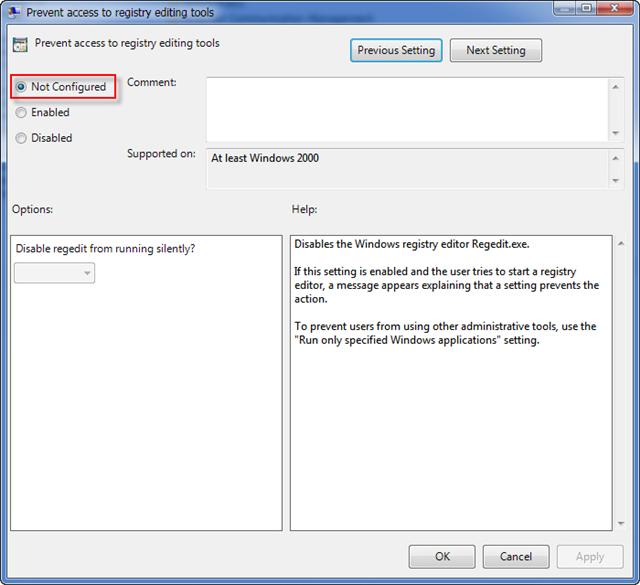The height and width of the screenshot is (585, 640).
Task: Click the title bar window icon
Action: coord(14,12)
